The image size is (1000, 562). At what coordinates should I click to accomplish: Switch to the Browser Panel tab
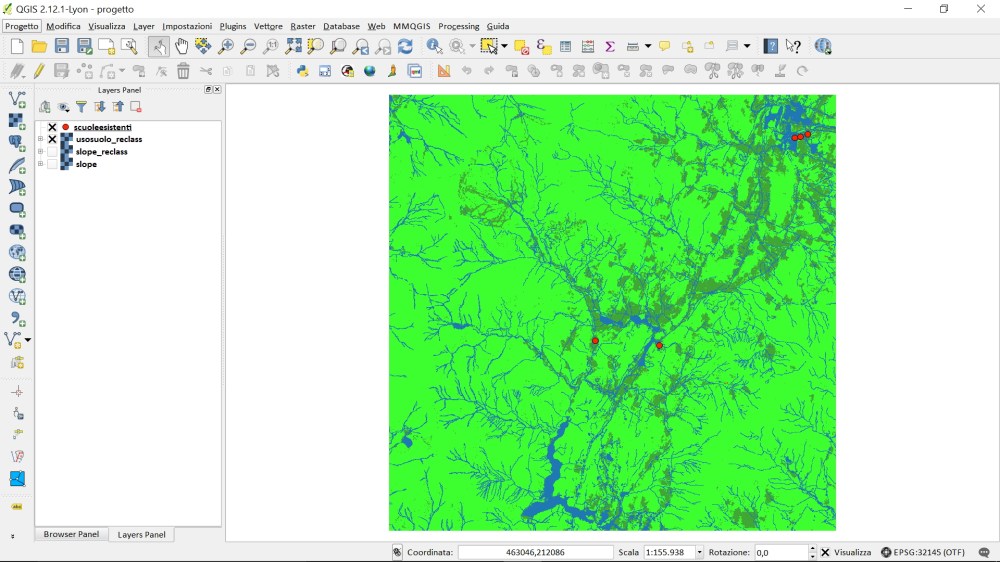(x=71, y=534)
